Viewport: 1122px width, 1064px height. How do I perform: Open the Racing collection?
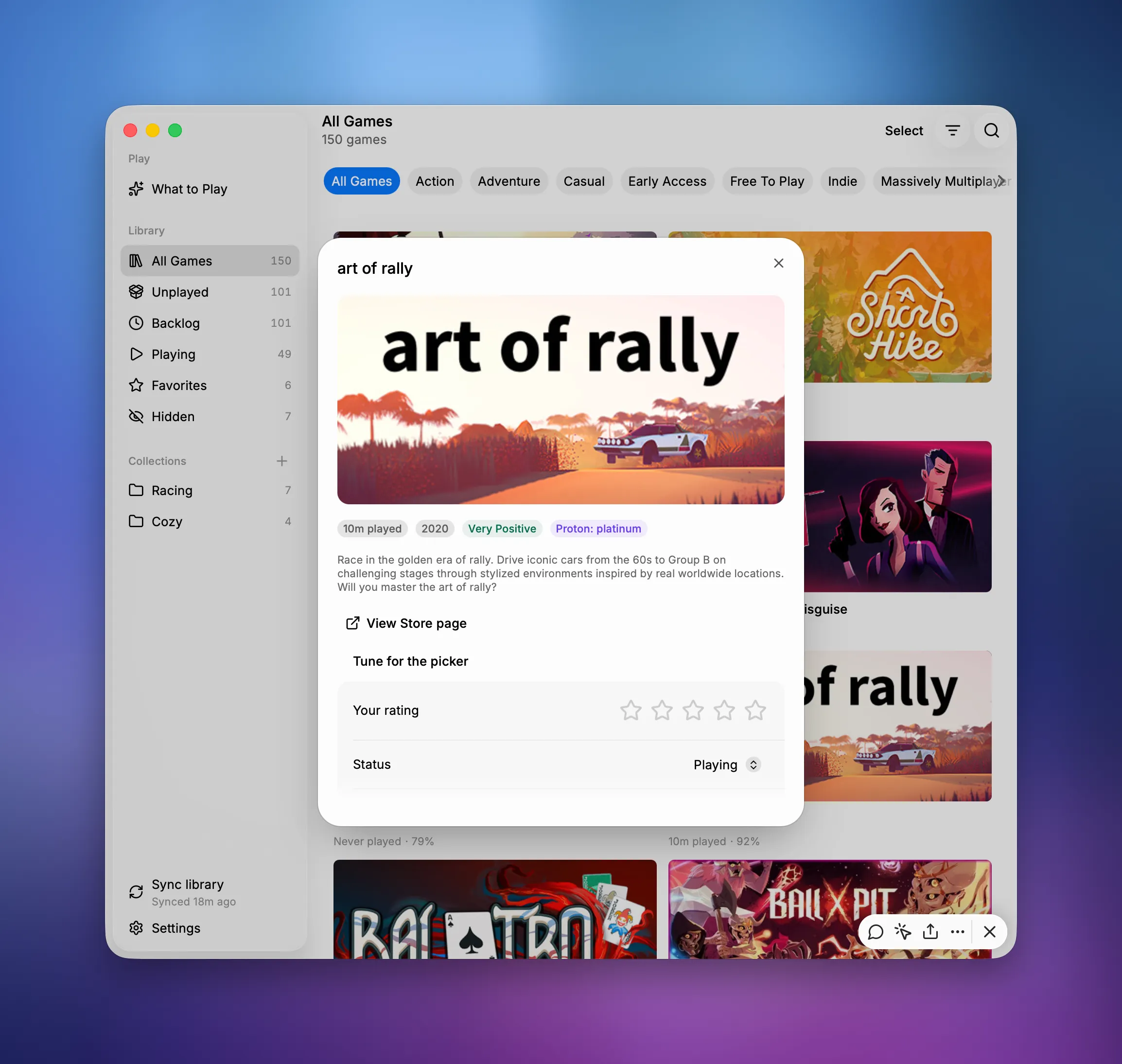tap(210, 491)
